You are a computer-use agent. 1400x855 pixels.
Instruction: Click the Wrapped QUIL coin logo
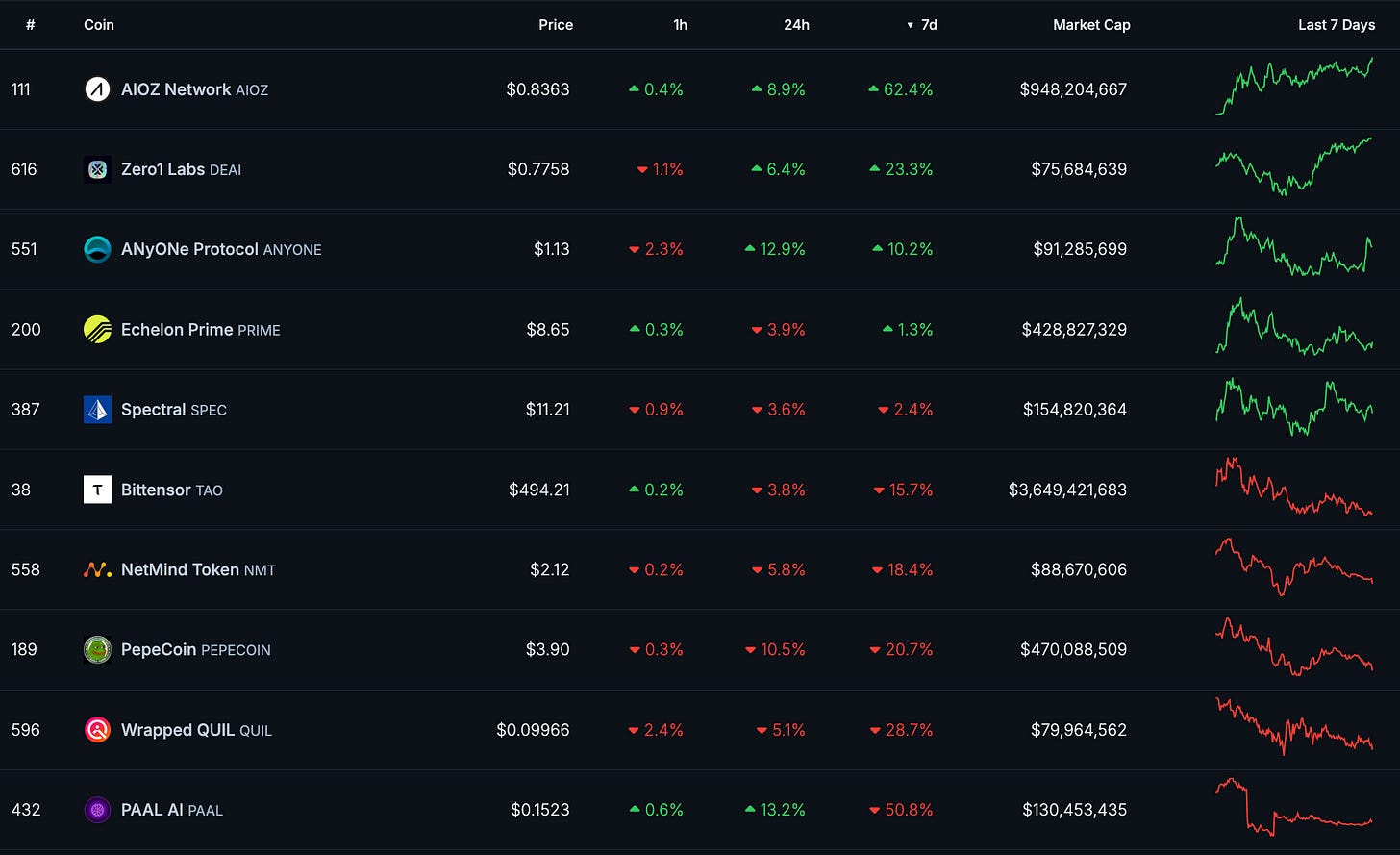(x=97, y=730)
